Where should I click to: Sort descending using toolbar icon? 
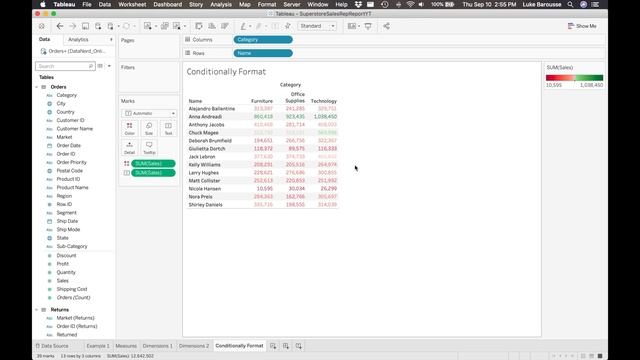click(224, 26)
